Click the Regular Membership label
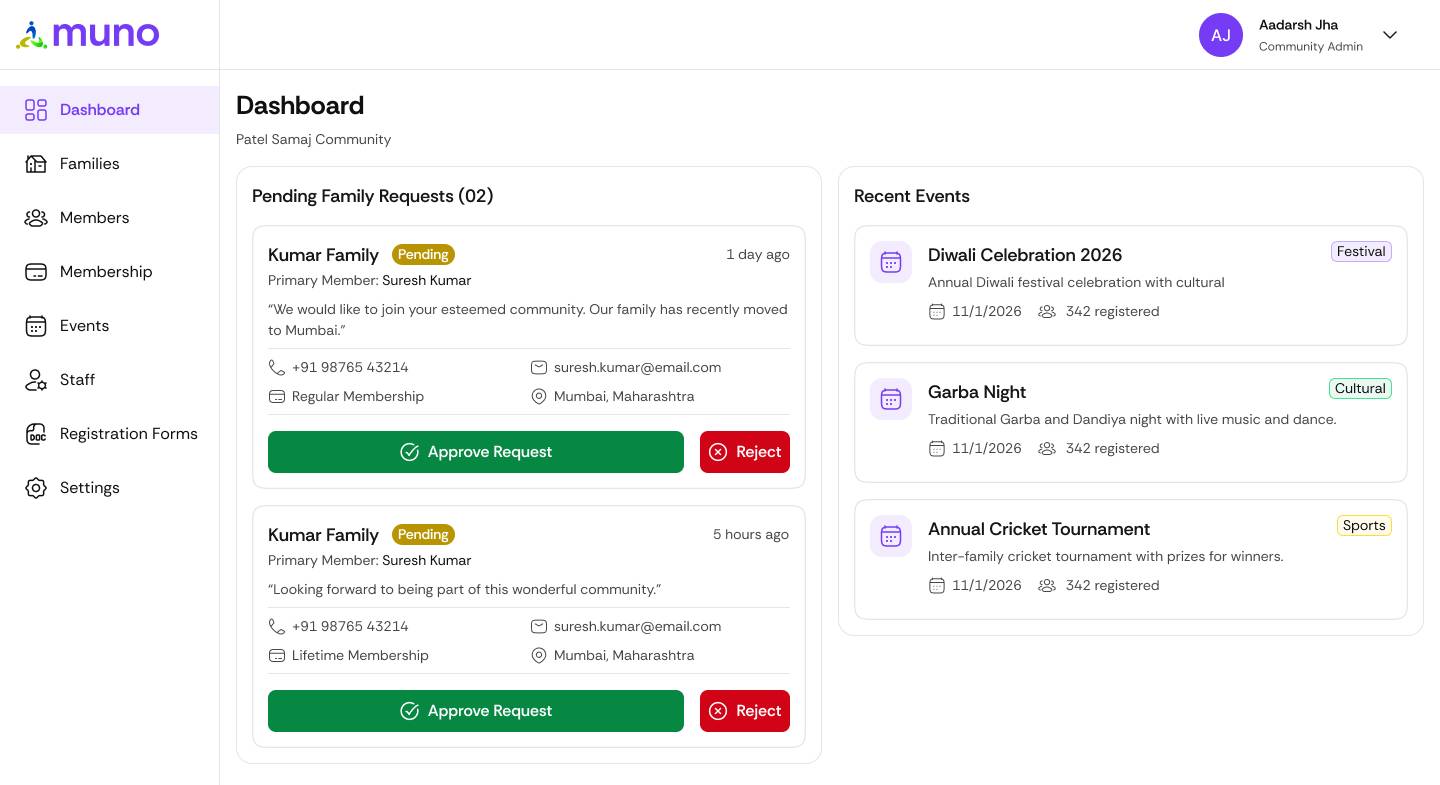This screenshot has height=785, width=1440. coord(358,396)
